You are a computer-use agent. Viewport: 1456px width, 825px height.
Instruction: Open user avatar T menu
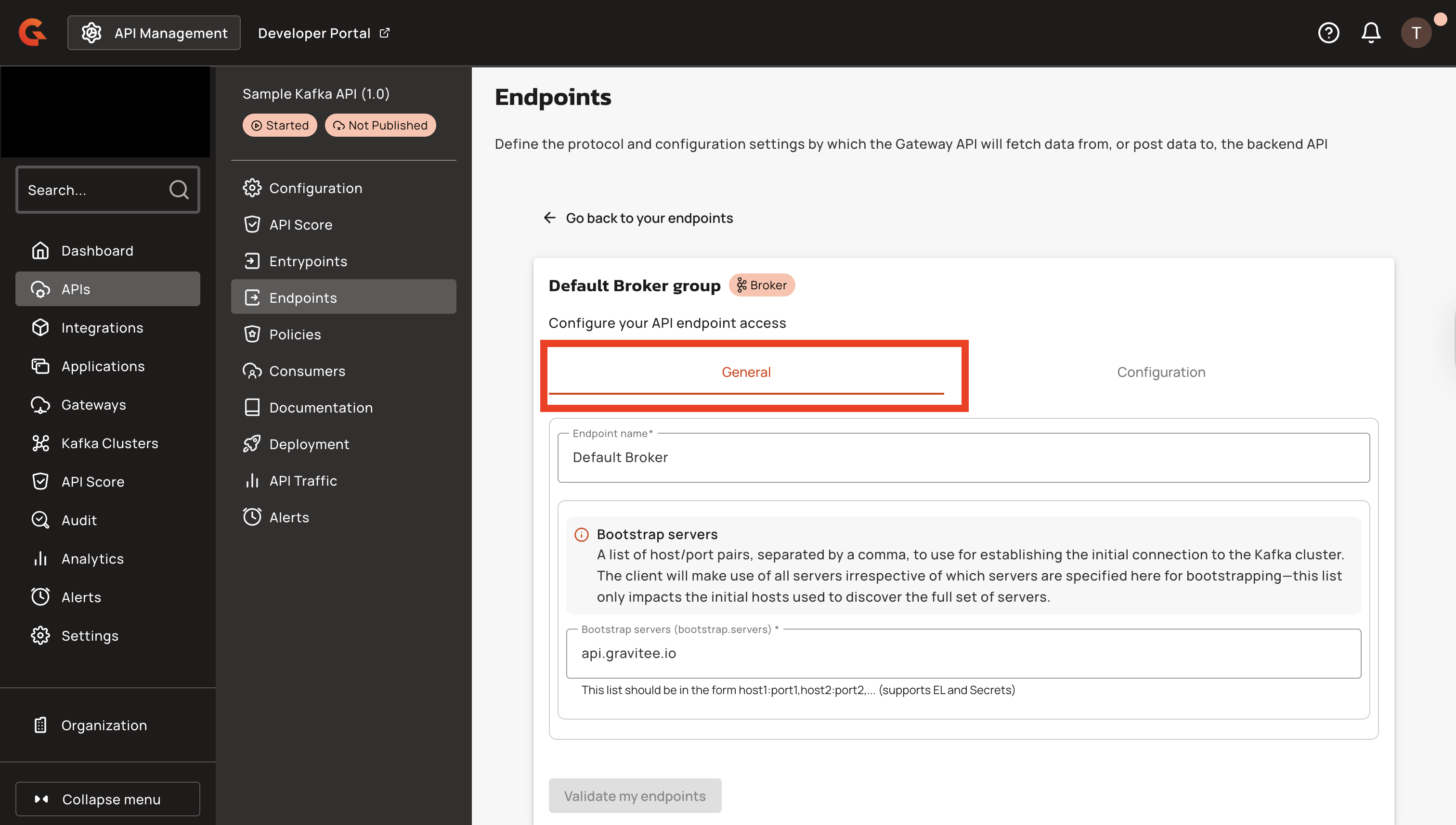(1416, 33)
